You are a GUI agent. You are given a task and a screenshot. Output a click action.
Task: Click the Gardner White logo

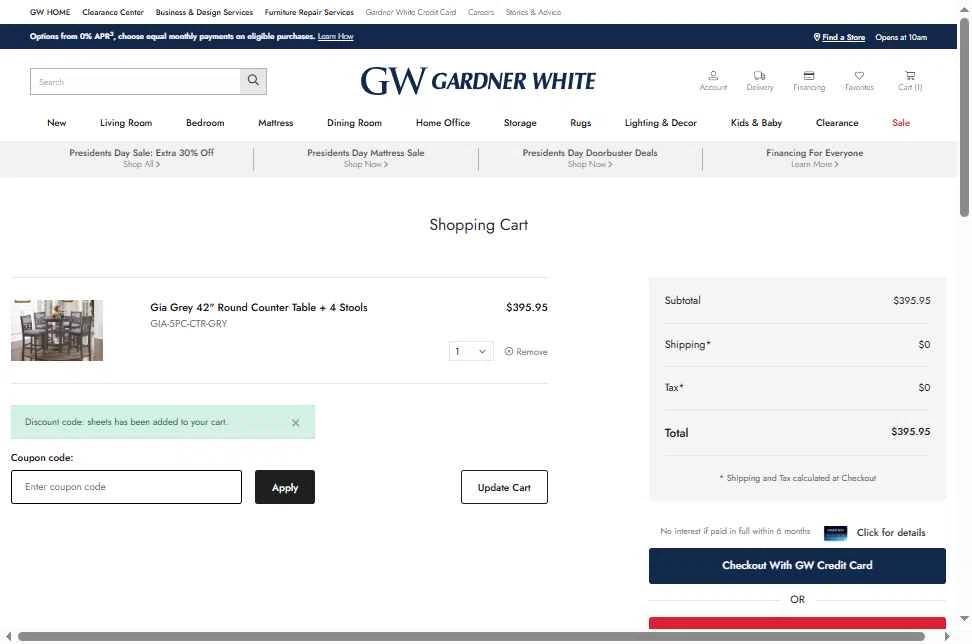tap(478, 81)
